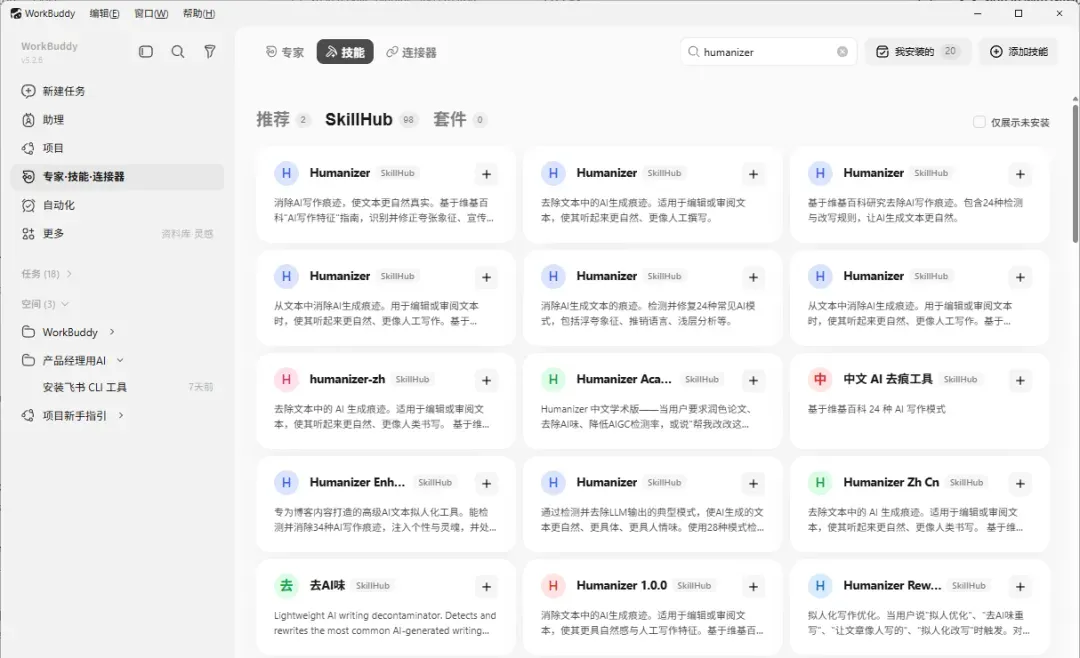This screenshot has width=1080, height=658.
Task: Click the vertical scrollbar of skill list
Action: (1075, 169)
